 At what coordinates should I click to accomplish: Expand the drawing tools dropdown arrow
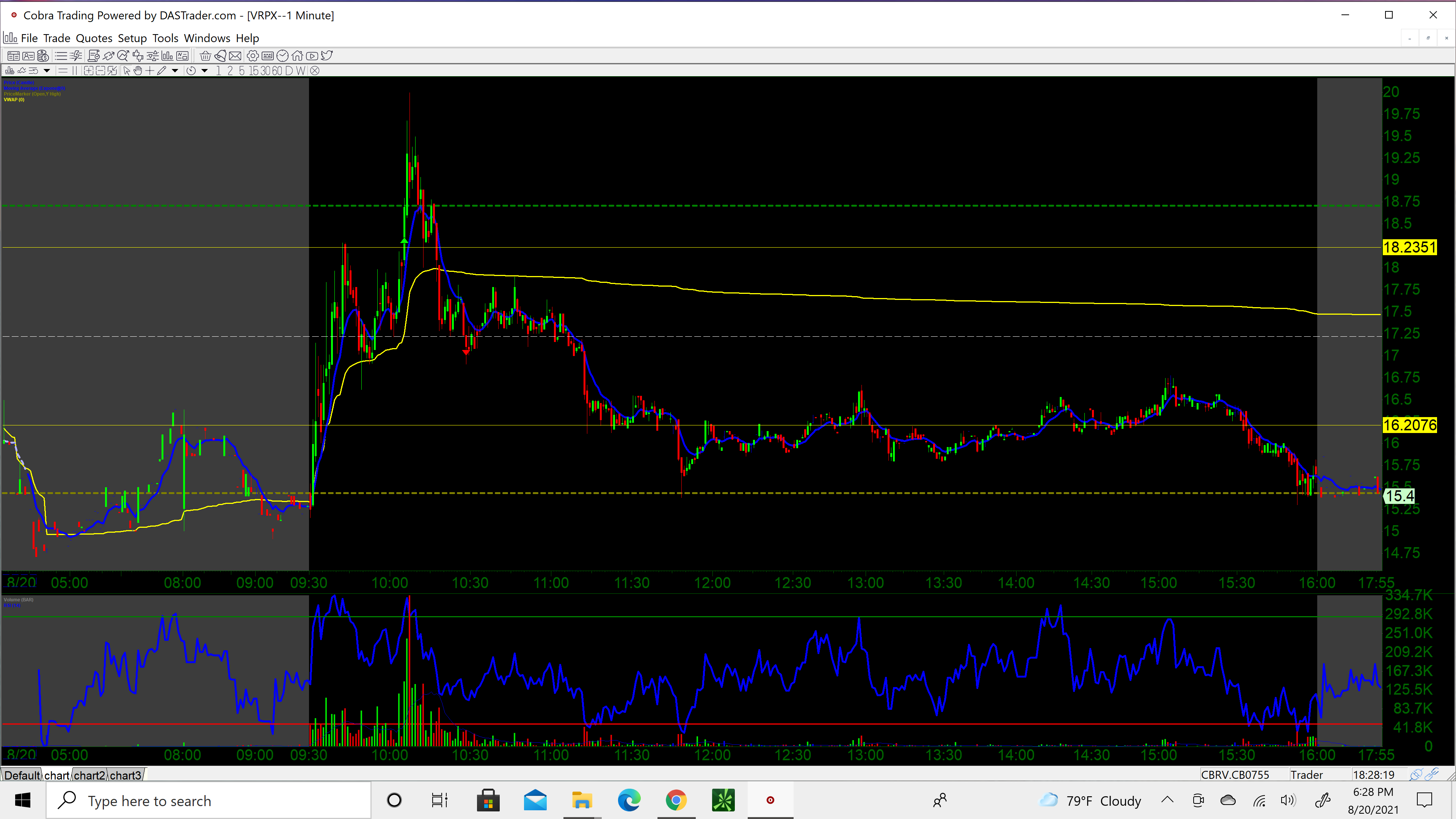(x=175, y=71)
